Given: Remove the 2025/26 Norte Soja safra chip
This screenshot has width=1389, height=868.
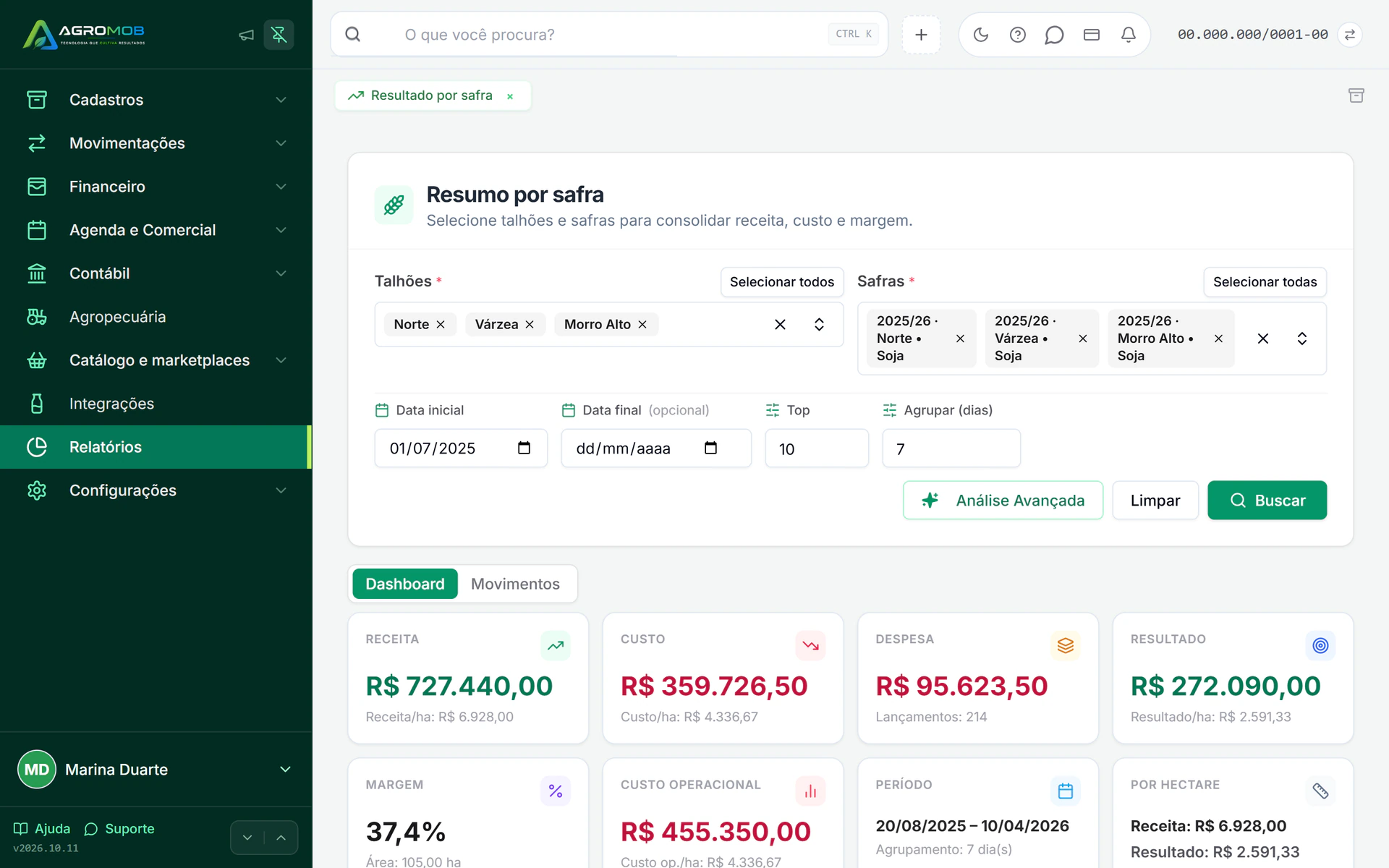Looking at the screenshot, I should coord(960,339).
